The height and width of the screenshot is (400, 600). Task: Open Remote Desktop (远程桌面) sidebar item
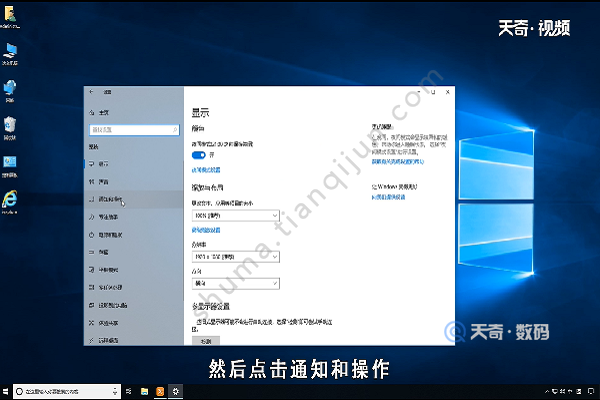tap(134, 340)
